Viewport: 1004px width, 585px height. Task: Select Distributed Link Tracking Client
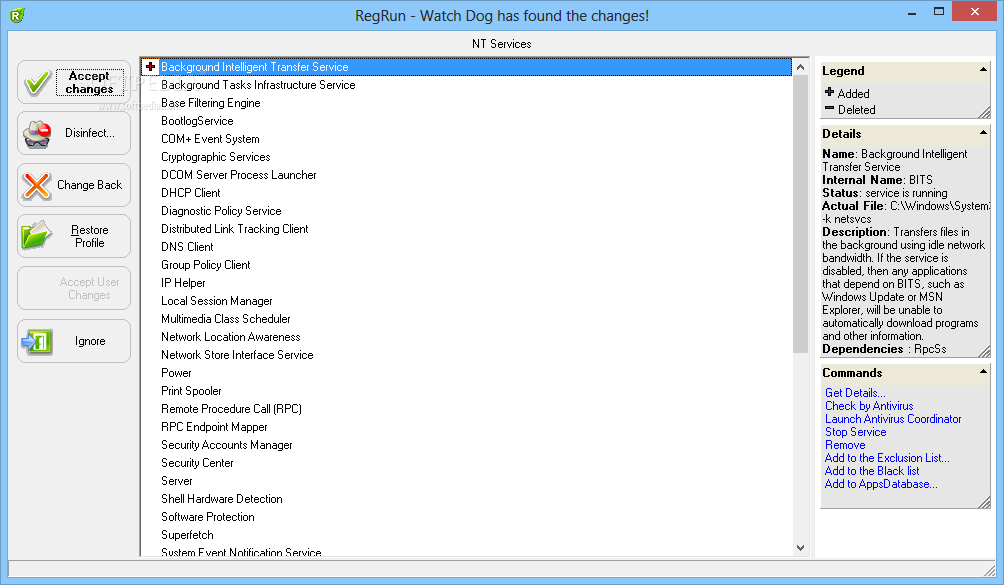coord(234,228)
